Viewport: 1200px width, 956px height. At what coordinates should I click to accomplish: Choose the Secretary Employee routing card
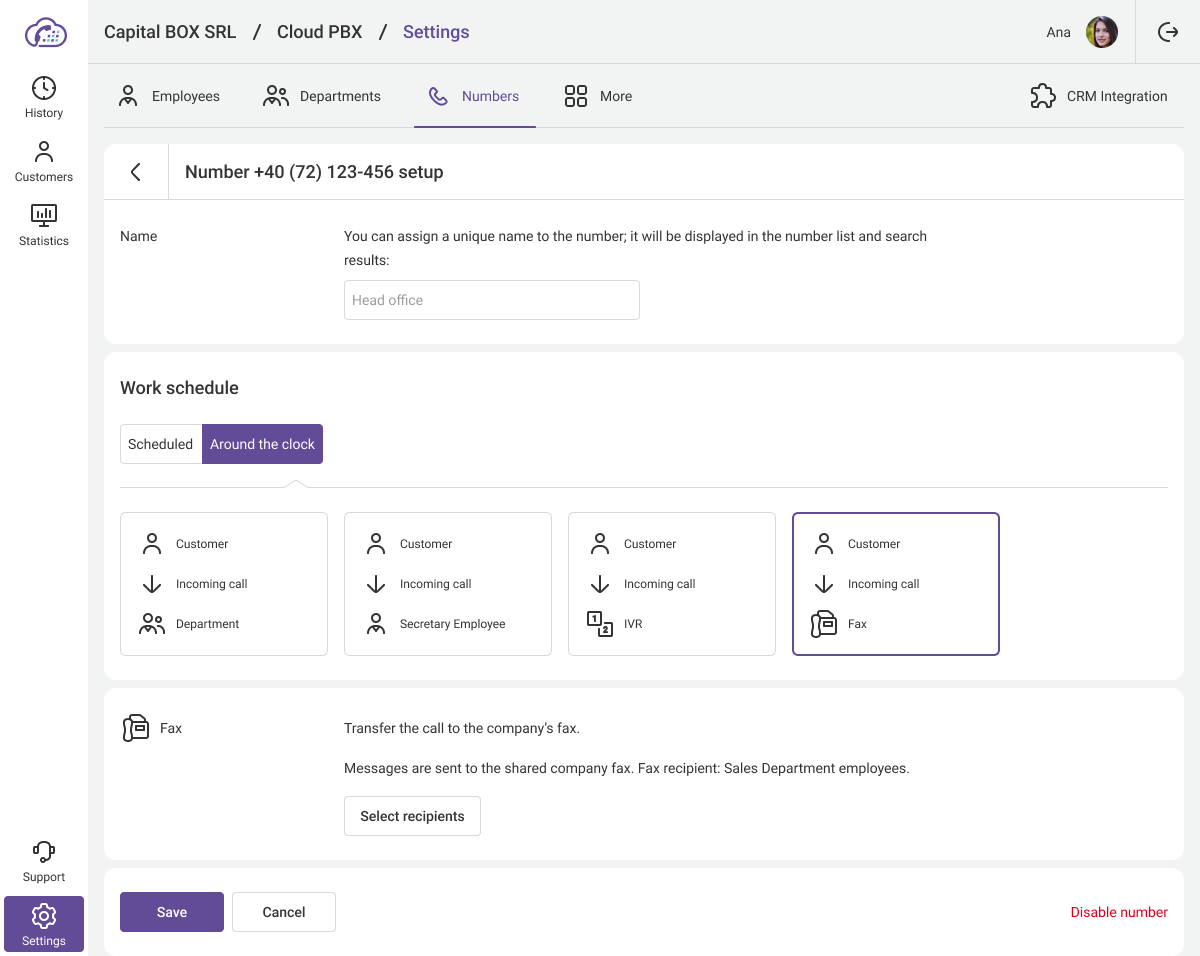pos(448,584)
